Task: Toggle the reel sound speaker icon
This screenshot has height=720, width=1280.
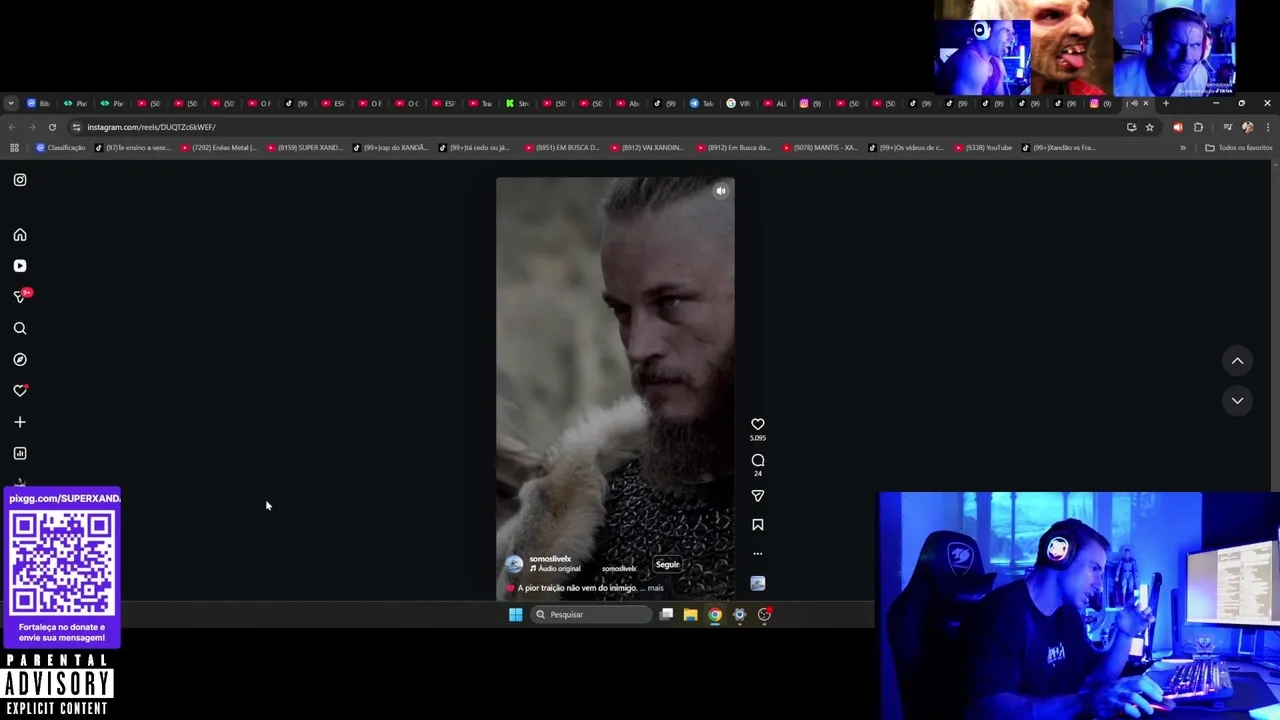Action: point(721,191)
